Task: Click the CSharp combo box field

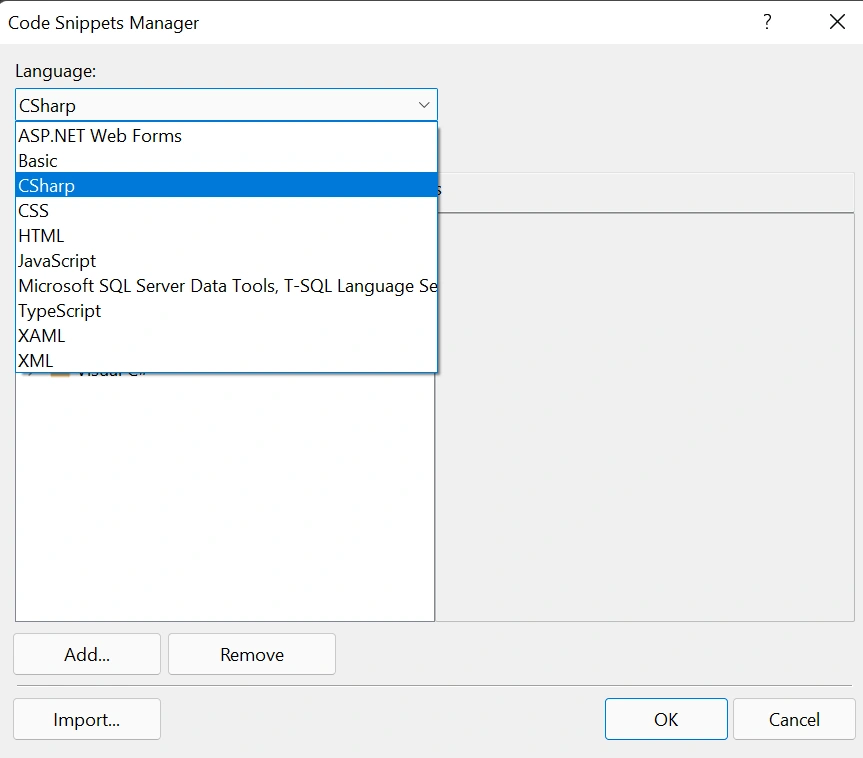Action: (x=226, y=105)
